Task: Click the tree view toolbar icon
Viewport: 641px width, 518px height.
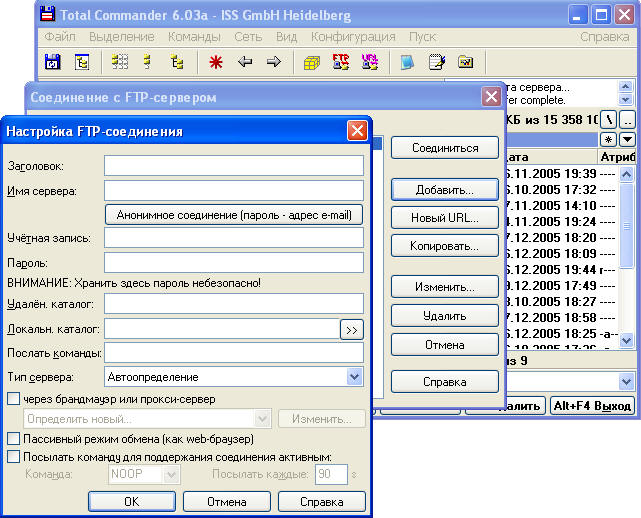Action: point(177,62)
